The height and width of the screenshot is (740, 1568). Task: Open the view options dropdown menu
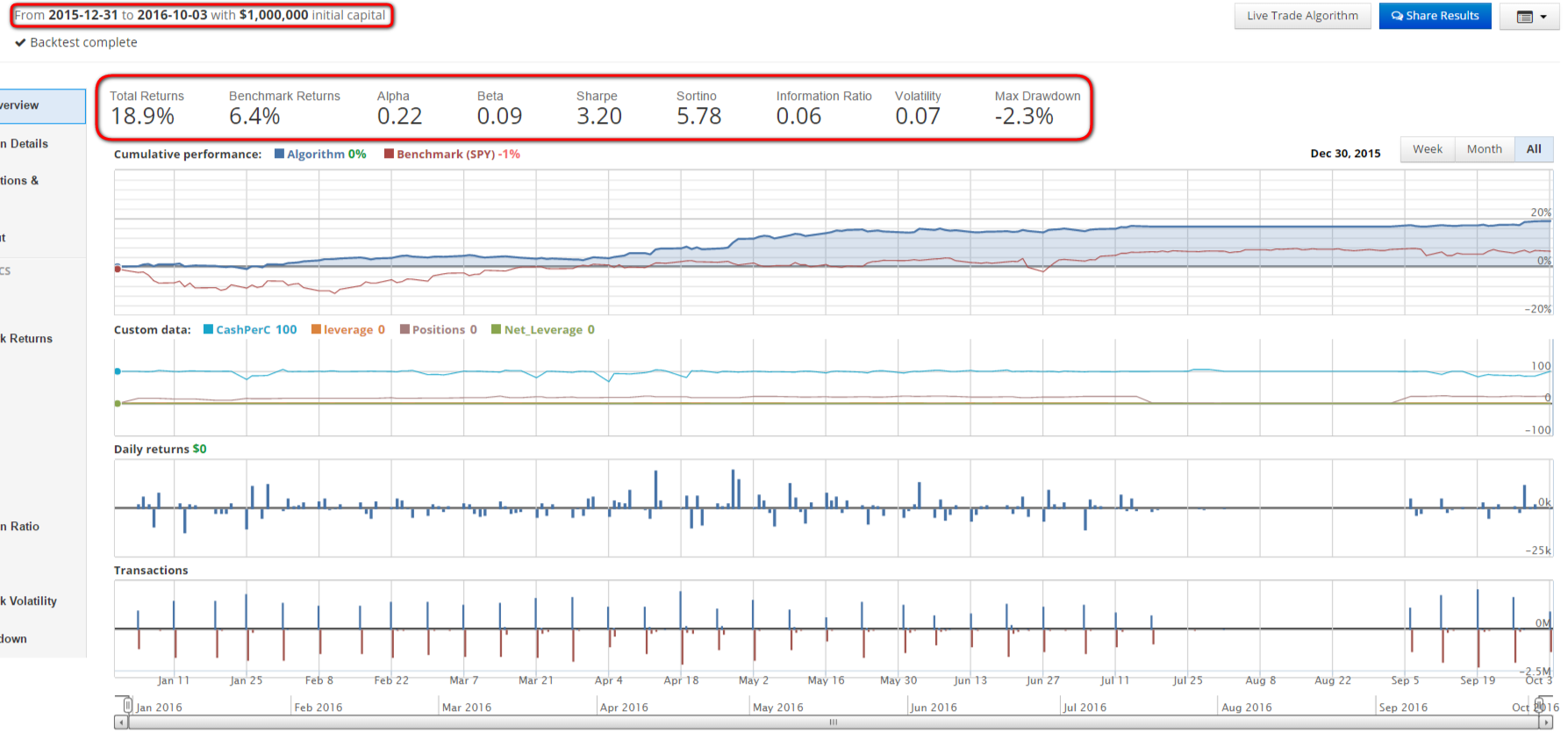(1530, 16)
